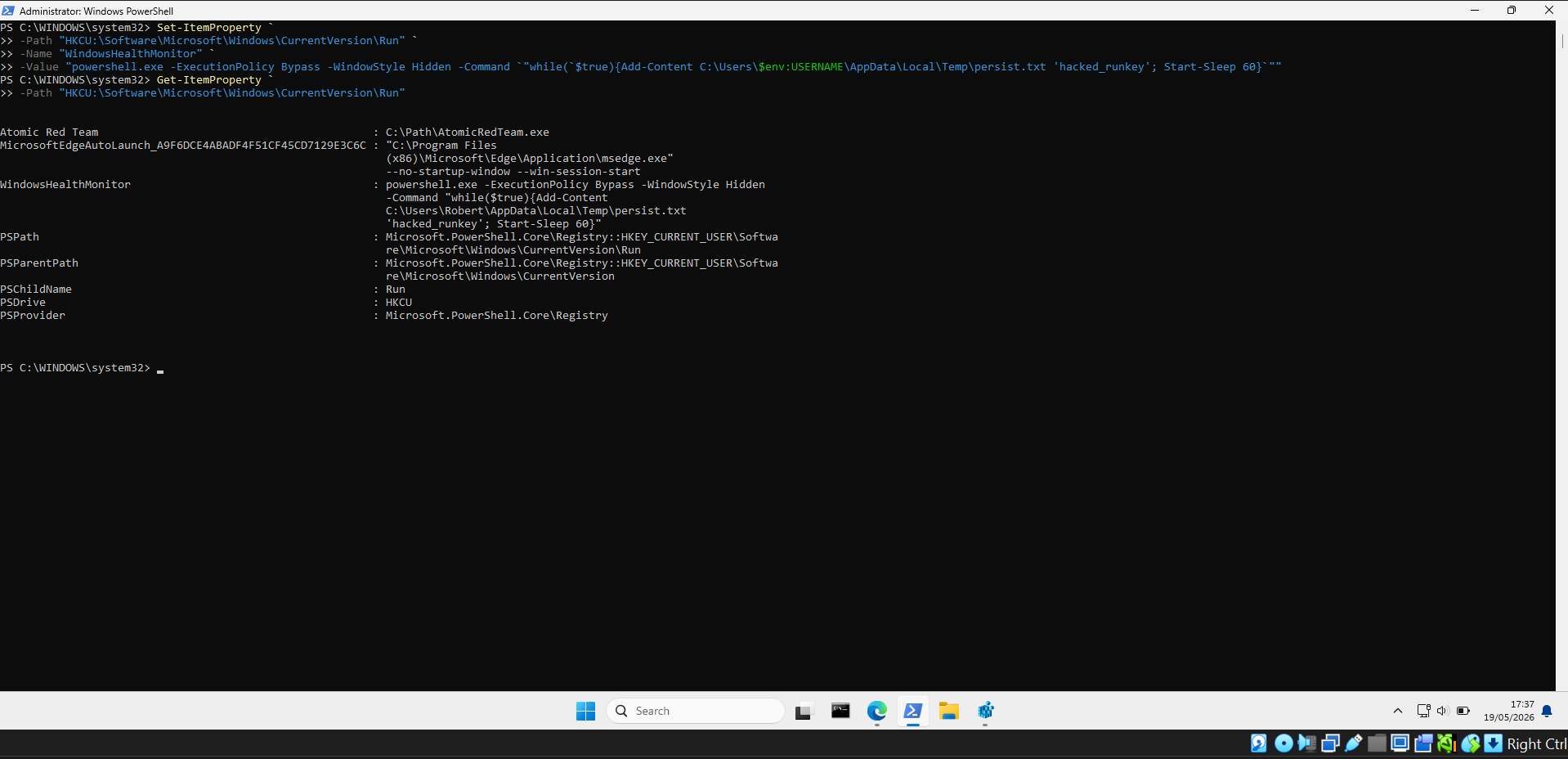1568x759 pixels.
Task: Click the last PS prompt cursor line
Action: [x=82, y=368]
